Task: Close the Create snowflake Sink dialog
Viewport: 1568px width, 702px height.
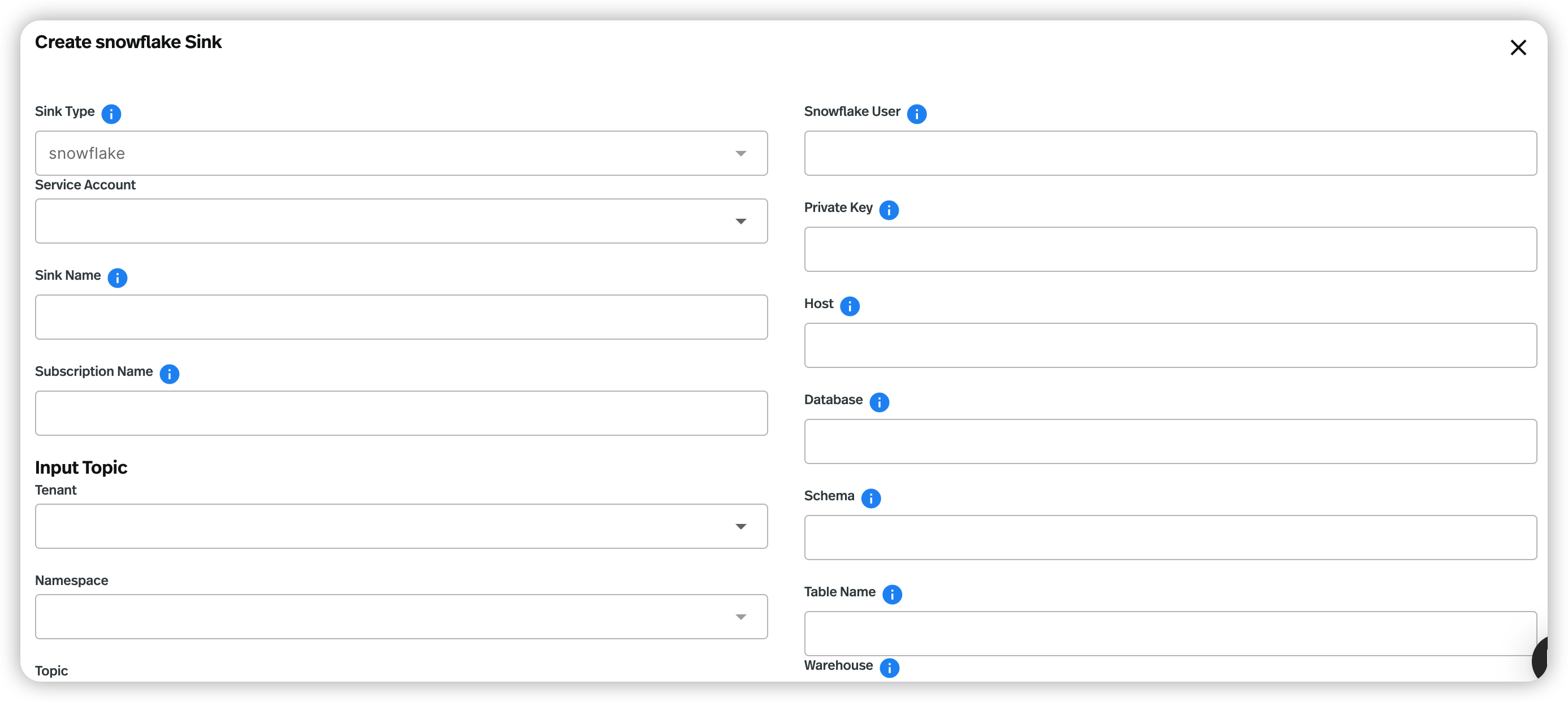Action: tap(1518, 47)
